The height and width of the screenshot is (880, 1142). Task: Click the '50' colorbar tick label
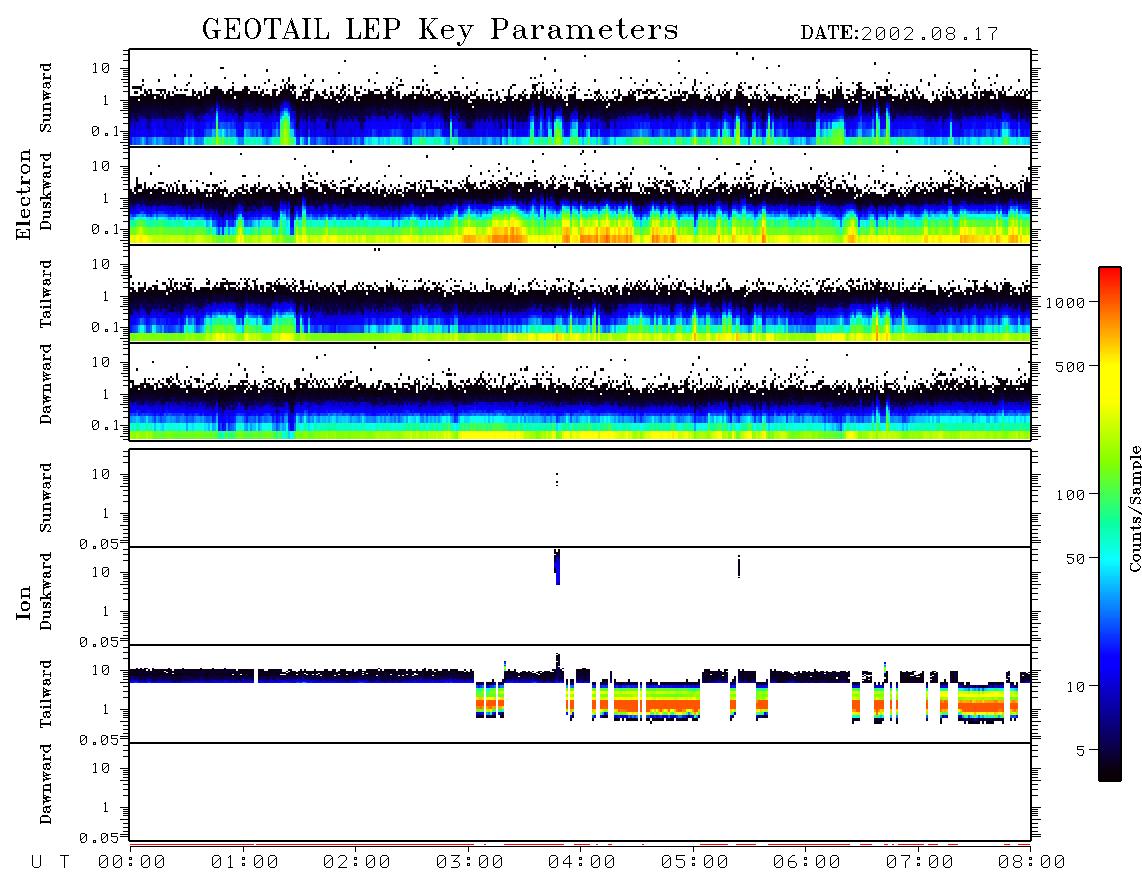(1075, 559)
